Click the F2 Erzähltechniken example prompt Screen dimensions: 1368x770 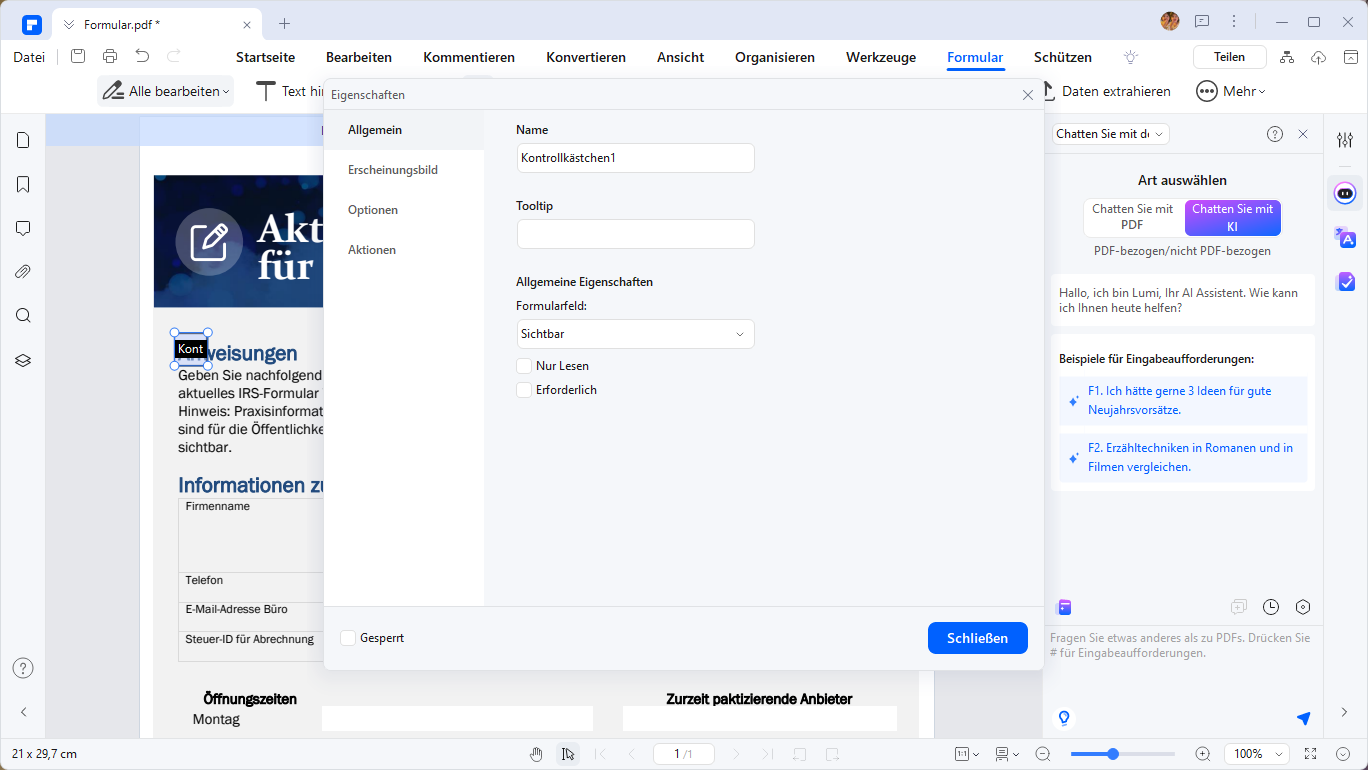coord(1183,457)
